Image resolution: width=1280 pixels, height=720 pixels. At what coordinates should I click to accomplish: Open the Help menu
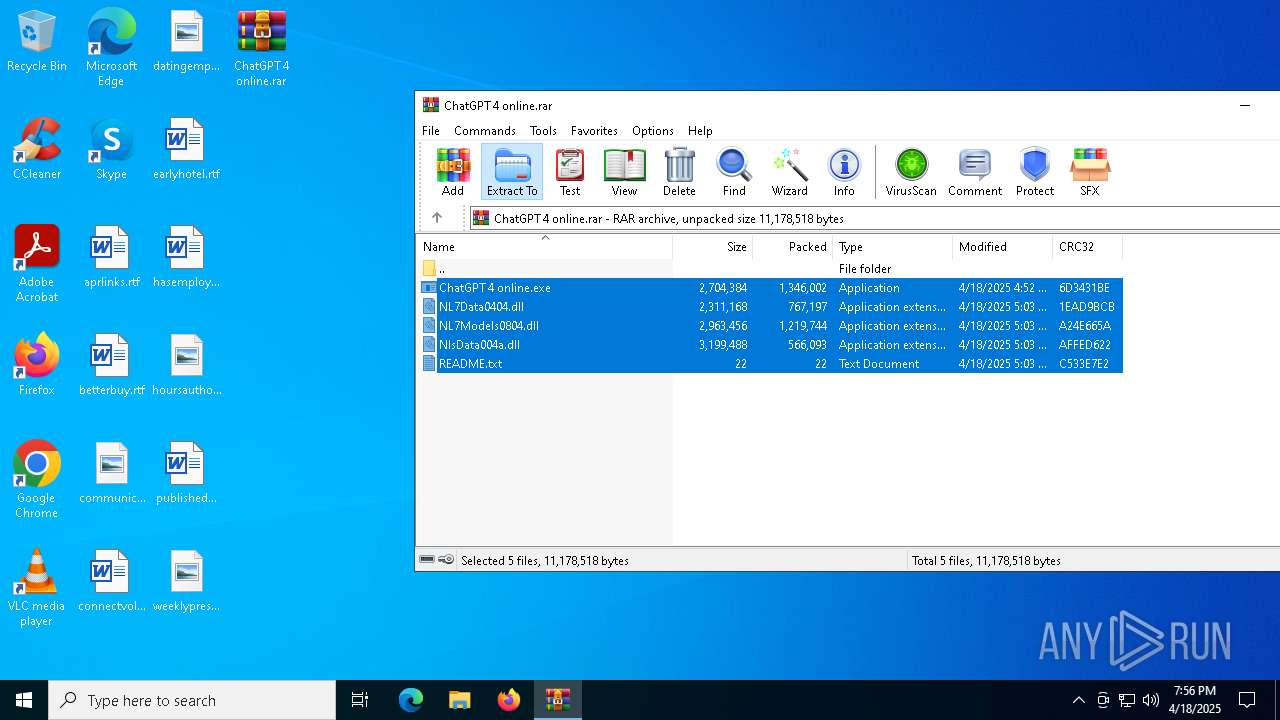(x=700, y=131)
